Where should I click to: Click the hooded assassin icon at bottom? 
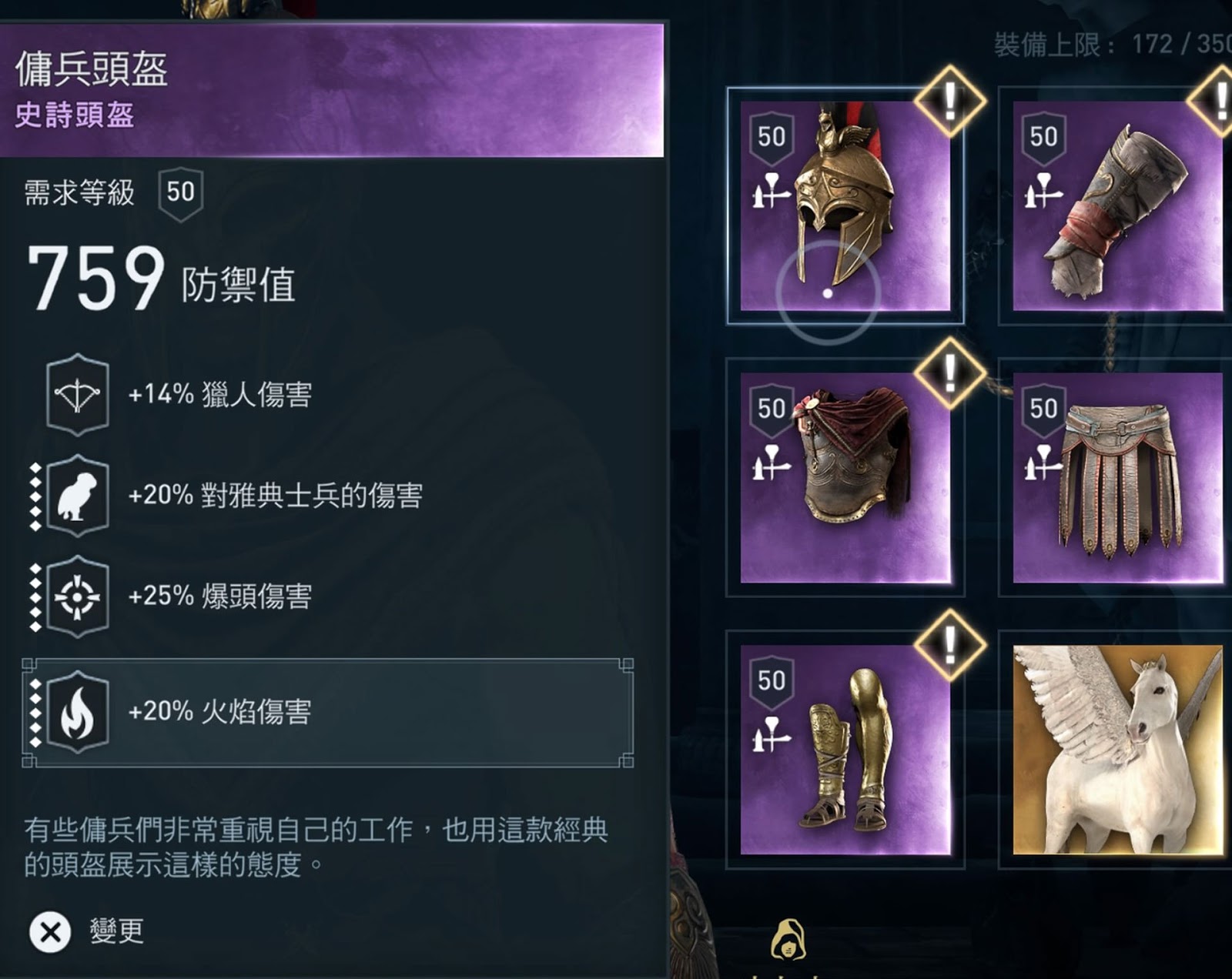point(787,939)
